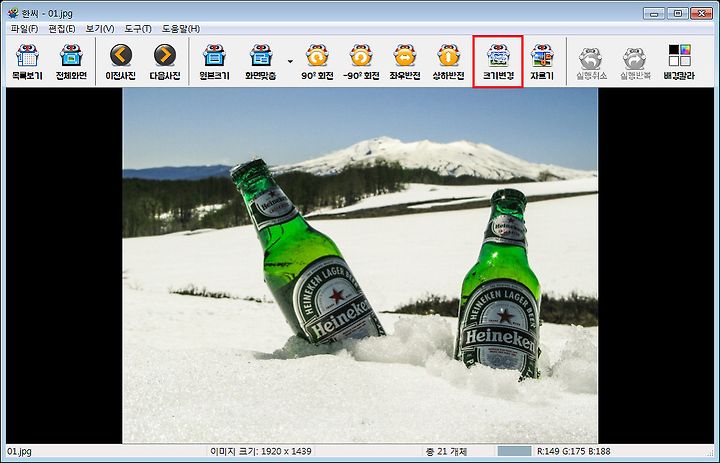This screenshot has height=463, width=720.
Task: Click the 01.jpg filename in status bar
Action: [x=19, y=452]
